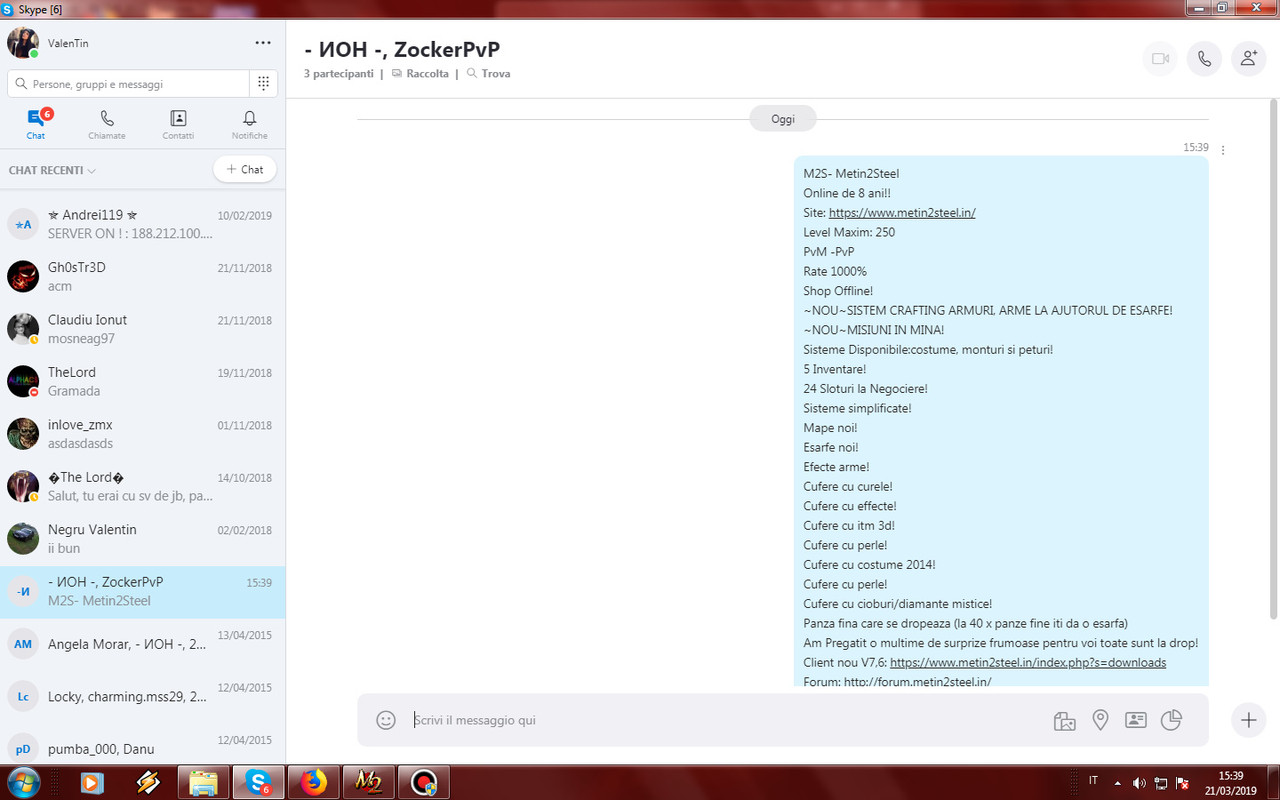Open the Client nou V7.6 downloads link
Image resolution: width=1280 pixels, height=800 pixels.
click(x=1028, y=662)
